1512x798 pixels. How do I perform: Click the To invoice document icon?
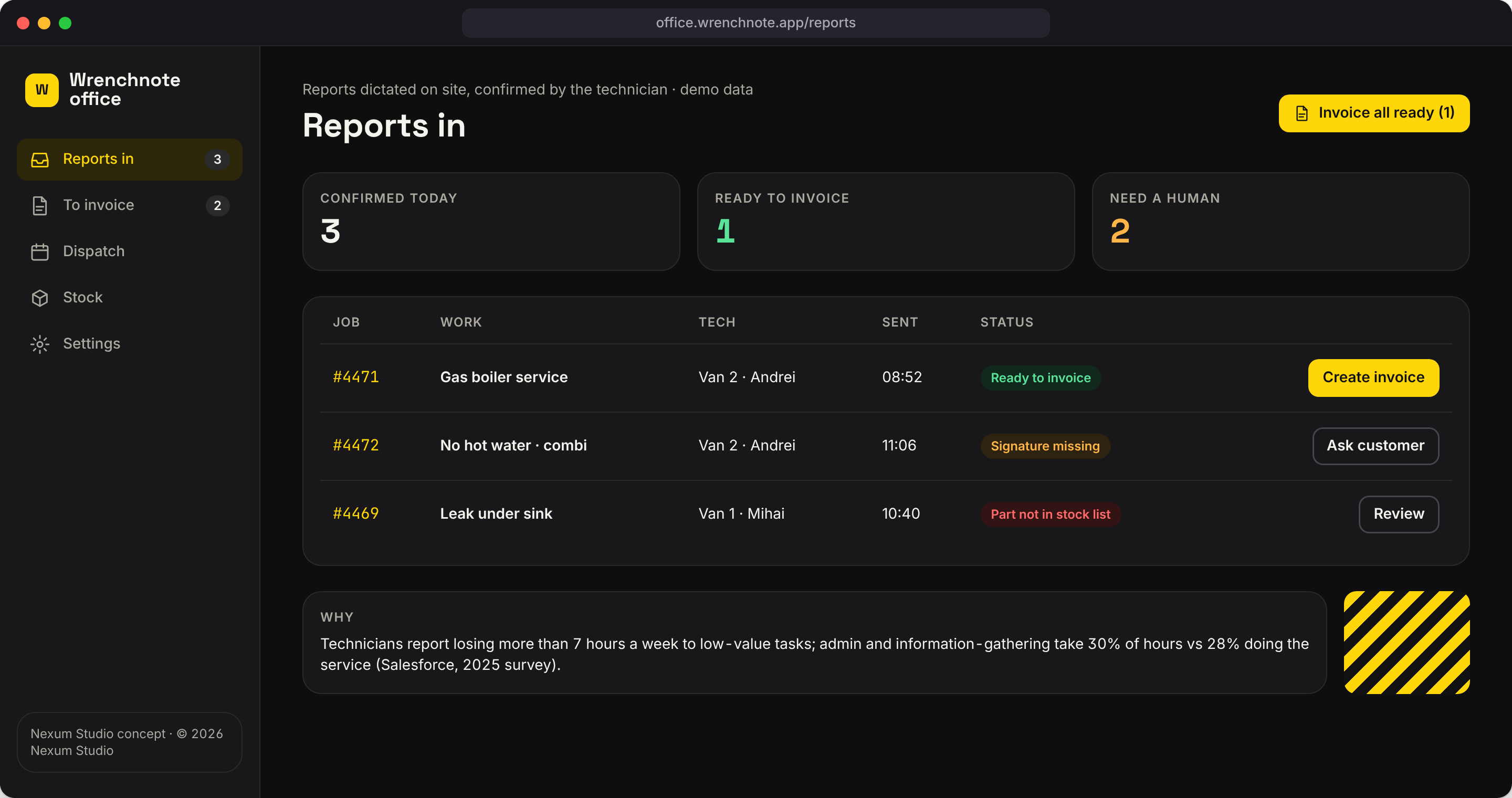40,205
